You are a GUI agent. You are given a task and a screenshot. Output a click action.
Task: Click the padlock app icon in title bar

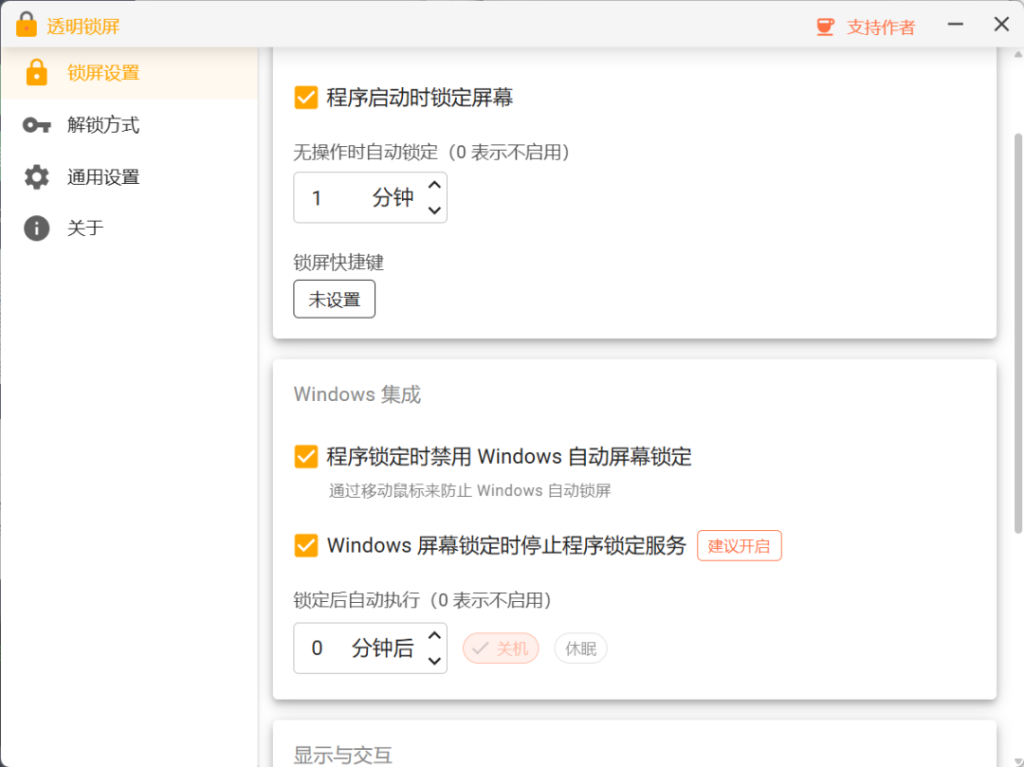[x=26, y=24]
